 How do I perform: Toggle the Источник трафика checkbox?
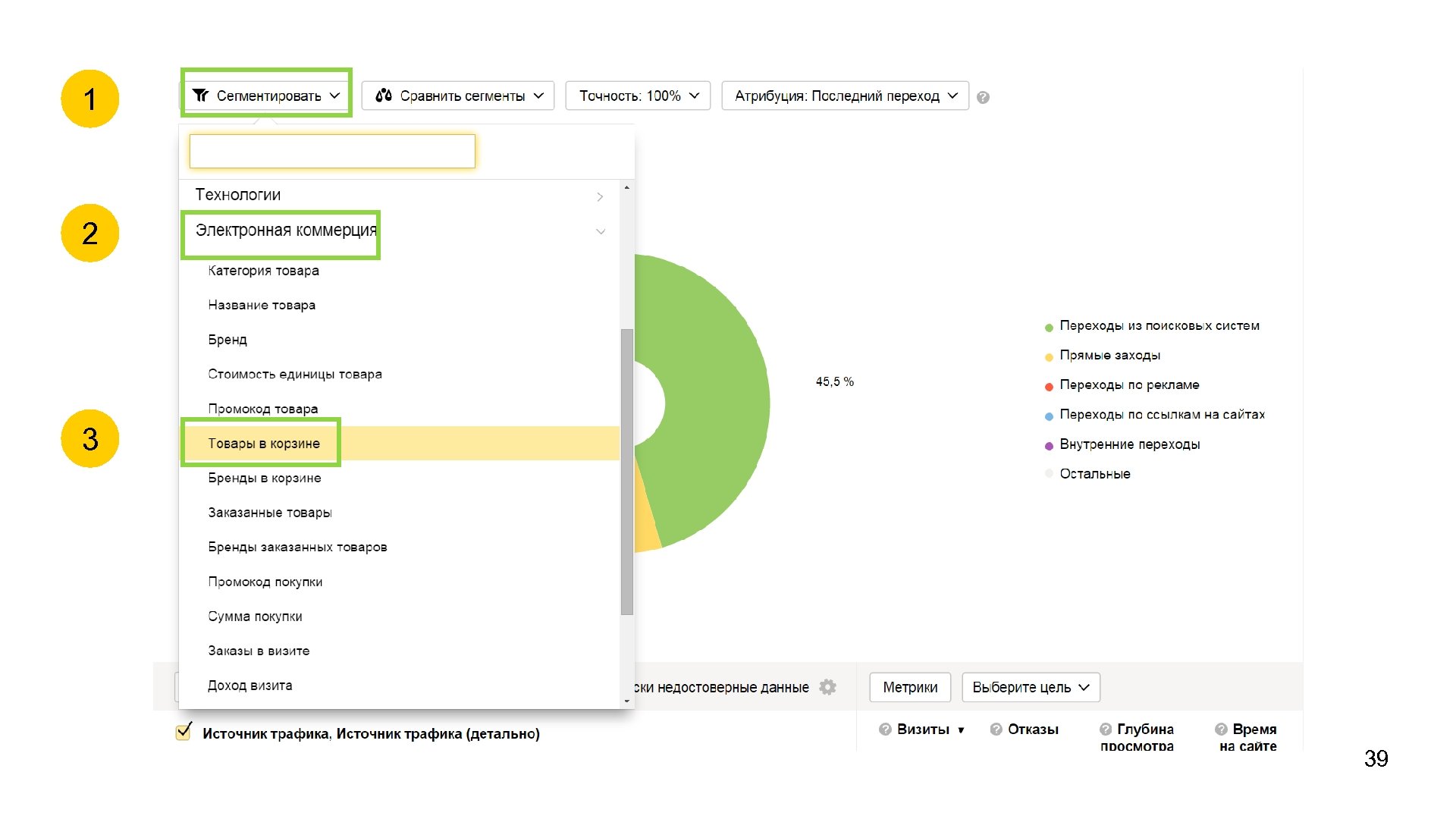coord(184,733)
